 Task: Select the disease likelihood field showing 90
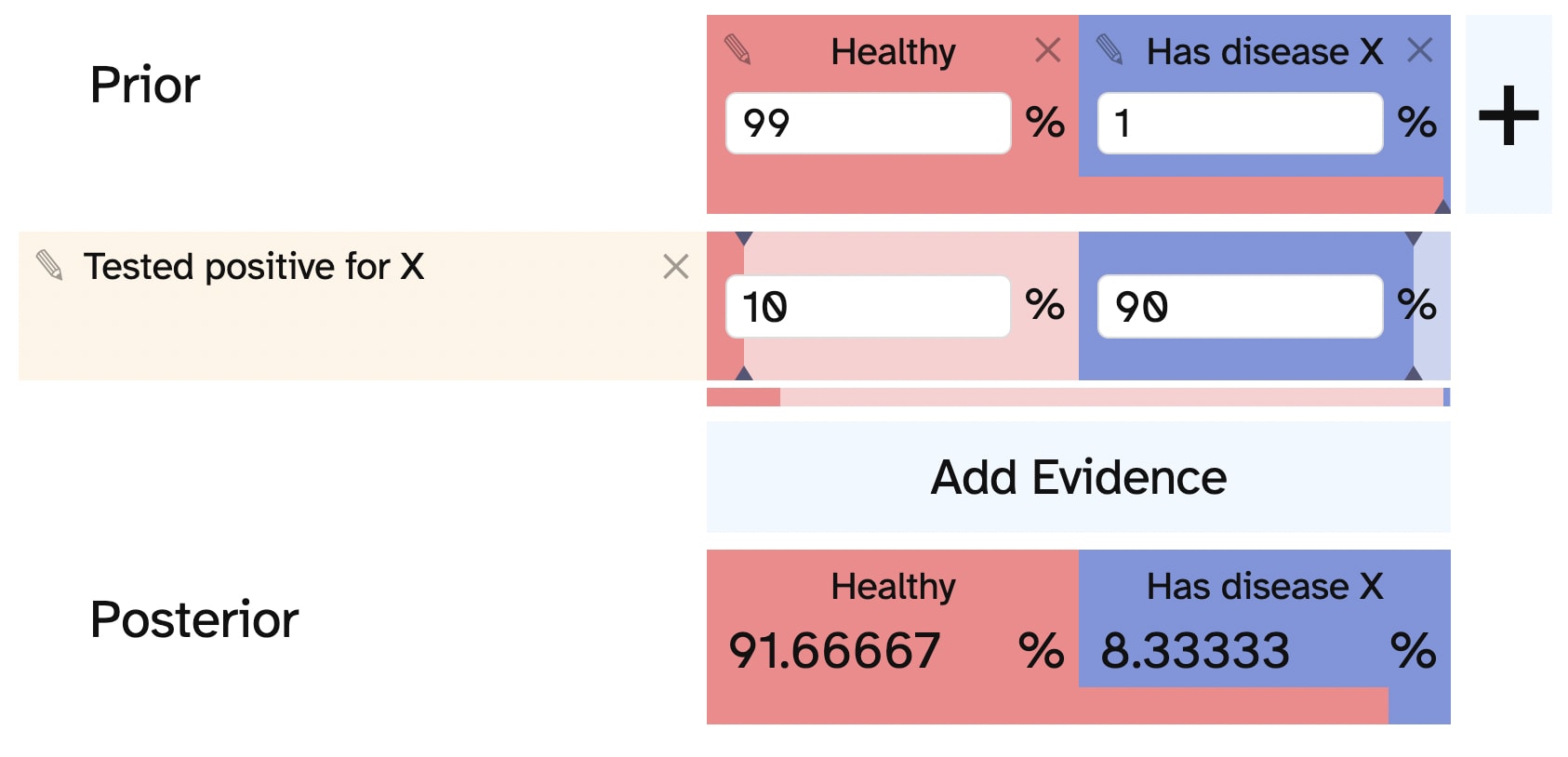tap(1240, 306)
